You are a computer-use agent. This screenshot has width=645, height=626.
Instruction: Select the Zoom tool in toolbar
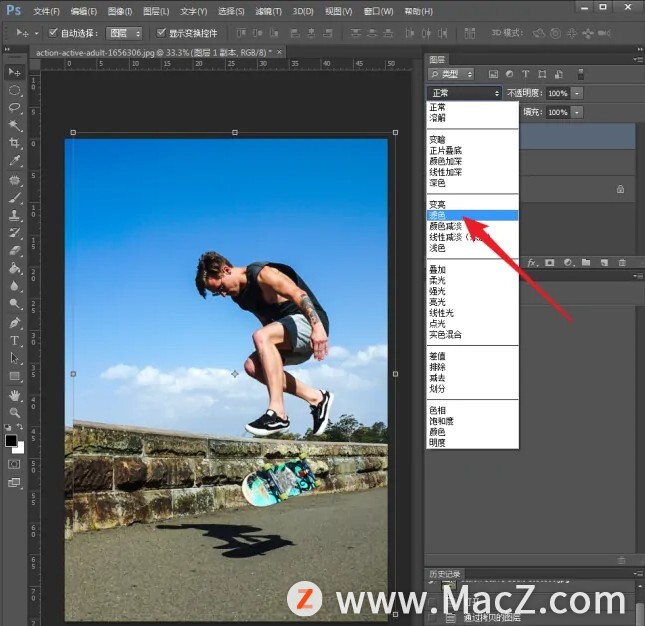coord(15,412)
